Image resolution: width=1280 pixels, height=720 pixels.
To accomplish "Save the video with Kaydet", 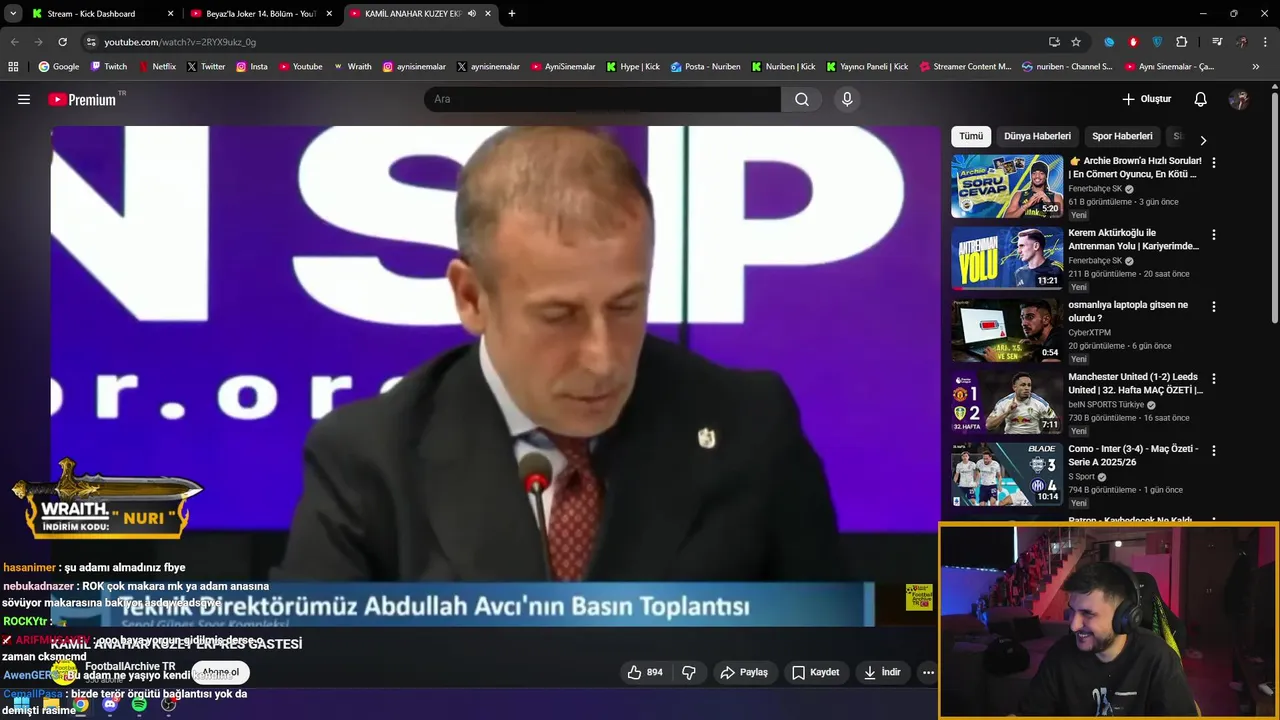I will pyautogui.click(x=815, y=672).
